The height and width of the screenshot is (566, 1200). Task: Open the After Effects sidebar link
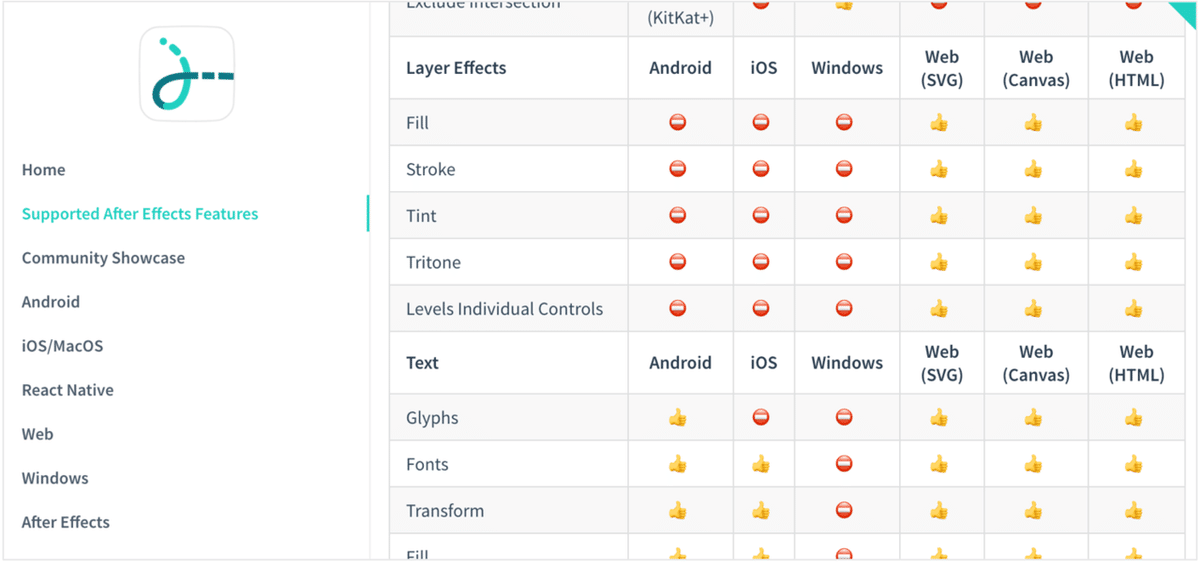click(66, 522)
